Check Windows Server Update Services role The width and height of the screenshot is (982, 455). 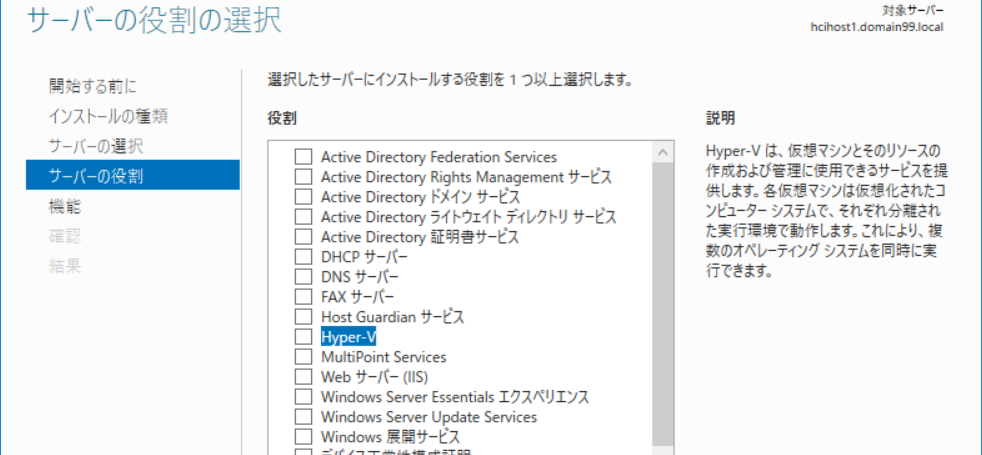(x=303, y=417)
